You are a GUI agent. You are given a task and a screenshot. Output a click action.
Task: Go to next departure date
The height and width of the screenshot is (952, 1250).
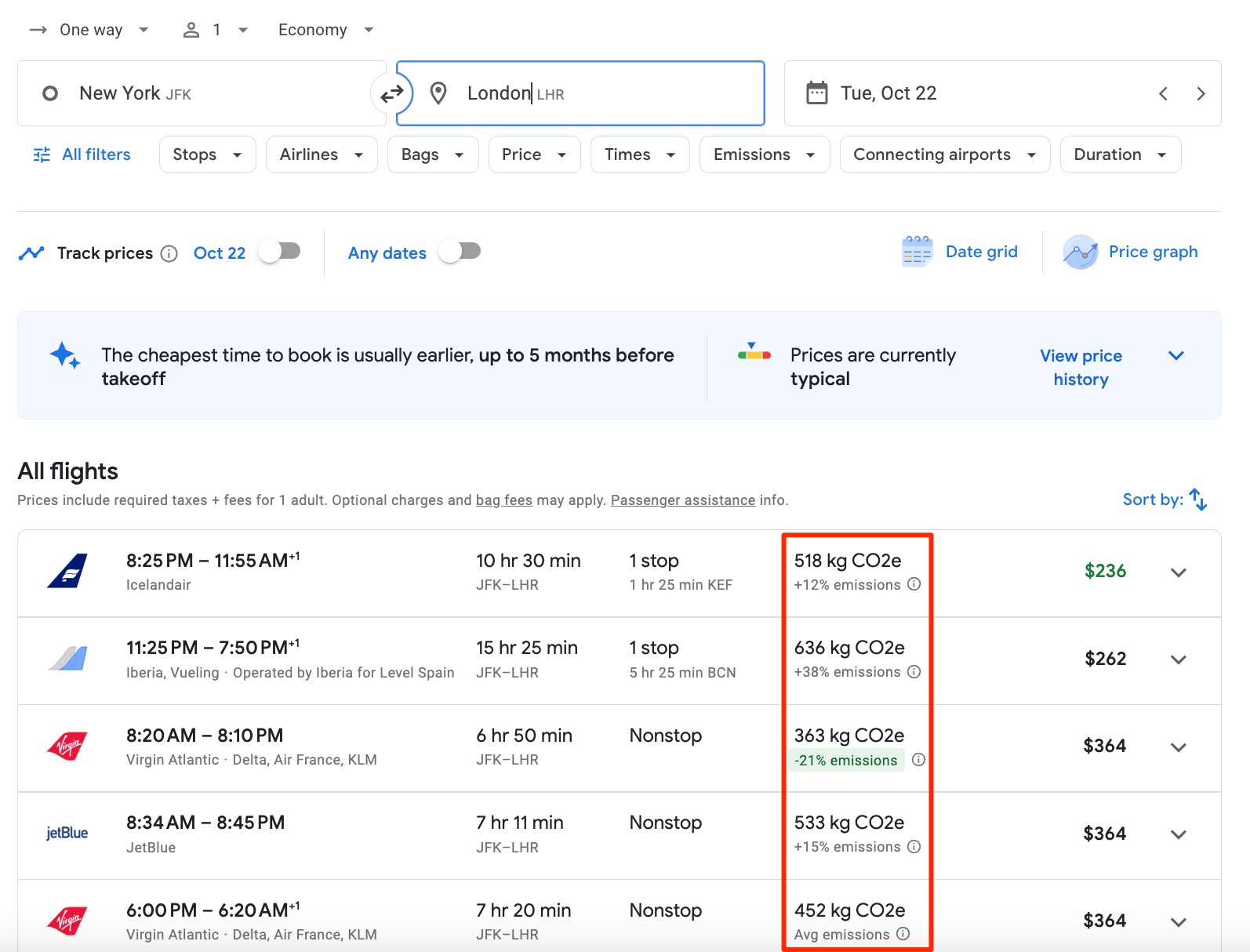(x=1201, y=94)
